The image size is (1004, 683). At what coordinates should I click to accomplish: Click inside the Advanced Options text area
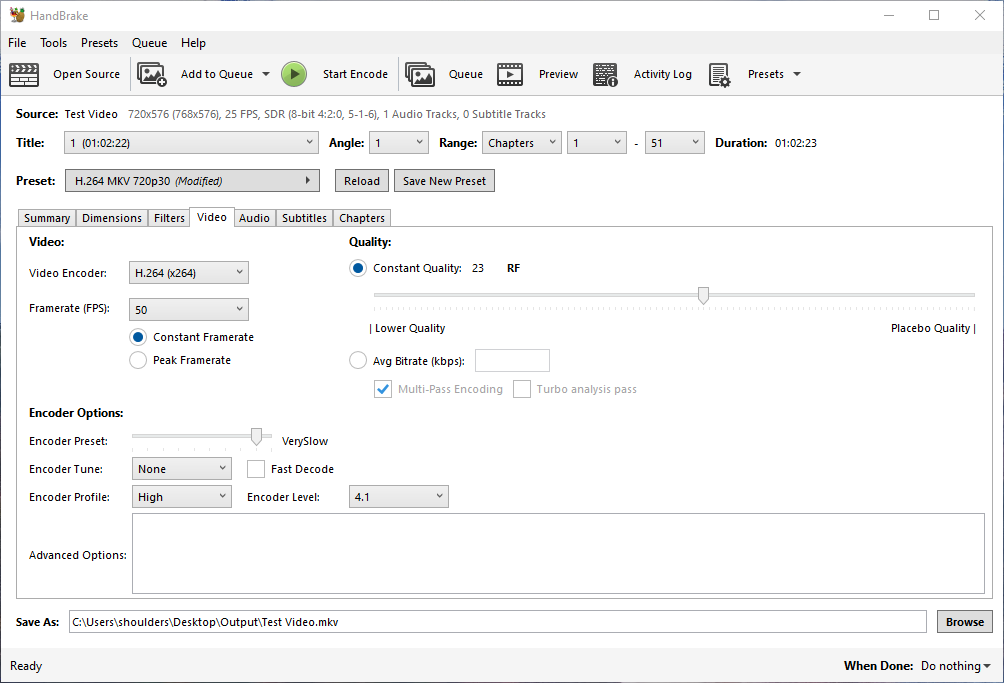pos(558,554)
